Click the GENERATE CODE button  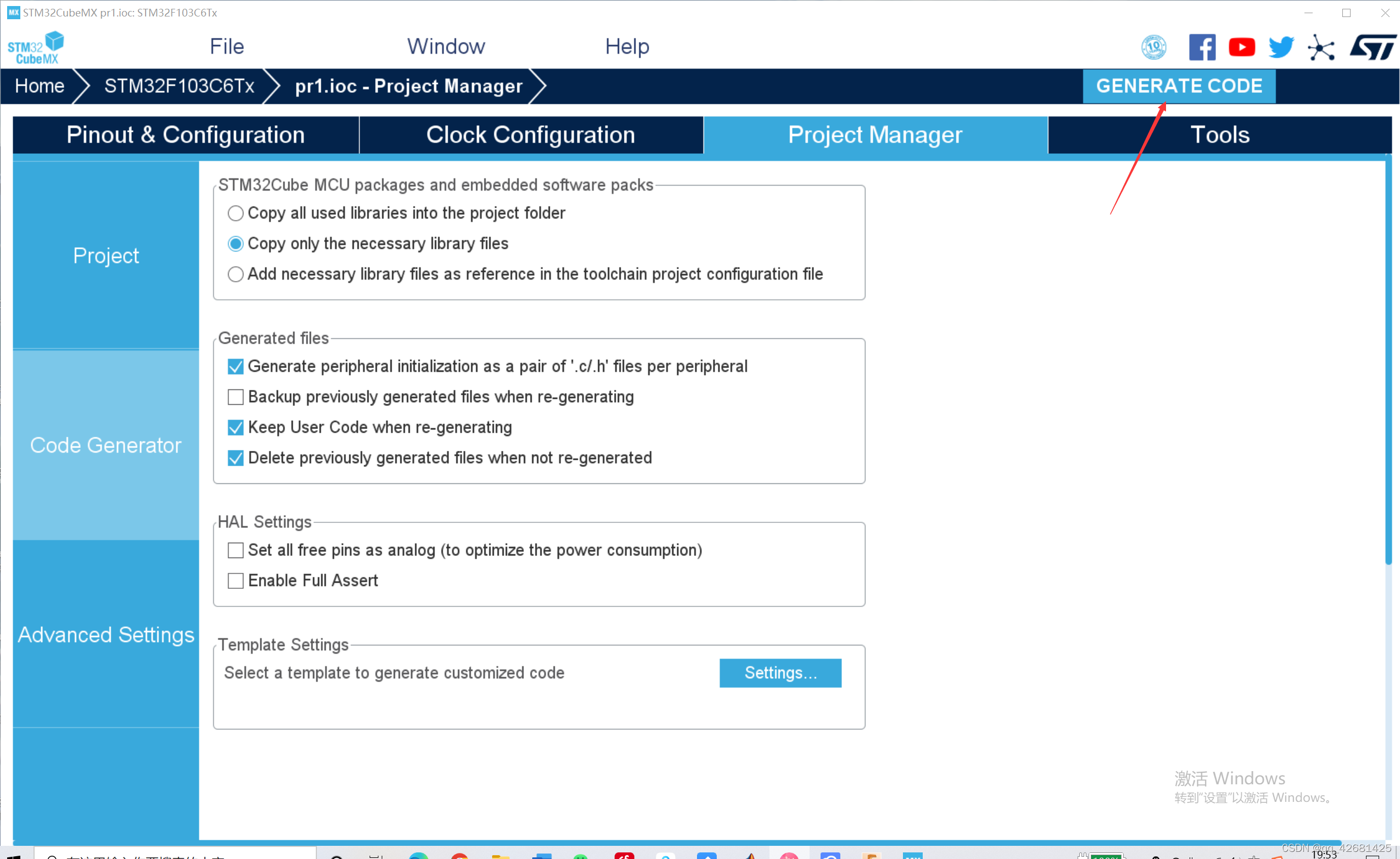(1179, 86)
